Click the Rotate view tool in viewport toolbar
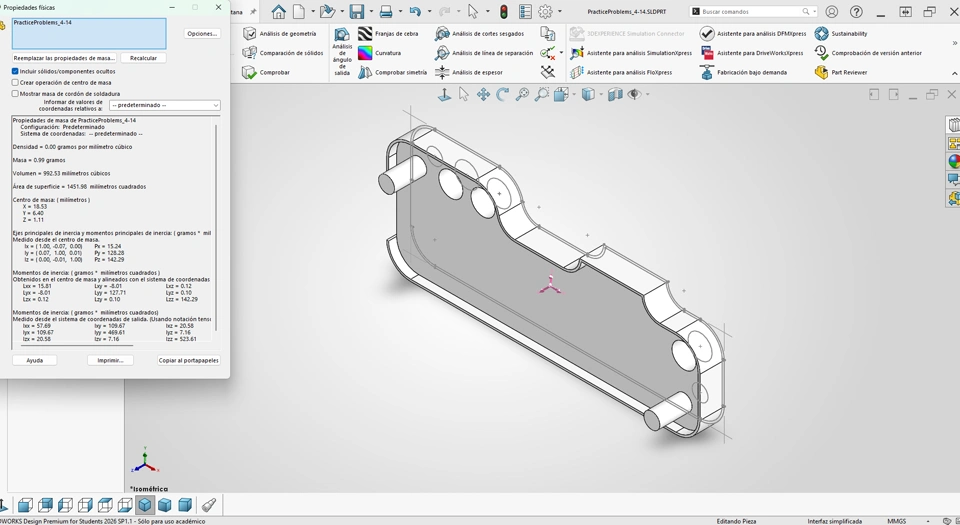The image size is (960, 525). (503, 94)
